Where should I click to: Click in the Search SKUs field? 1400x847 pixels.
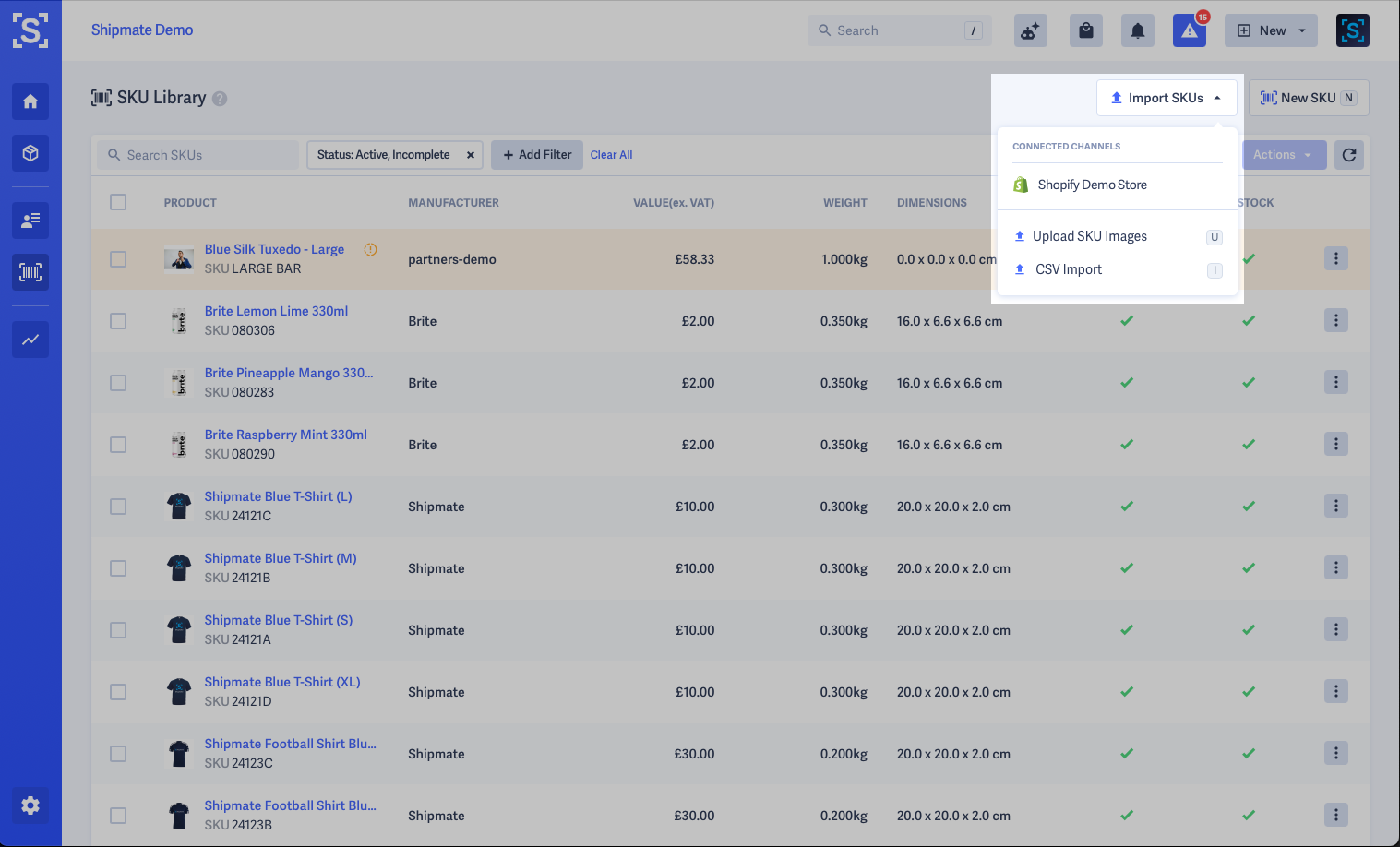click(198, 155)
